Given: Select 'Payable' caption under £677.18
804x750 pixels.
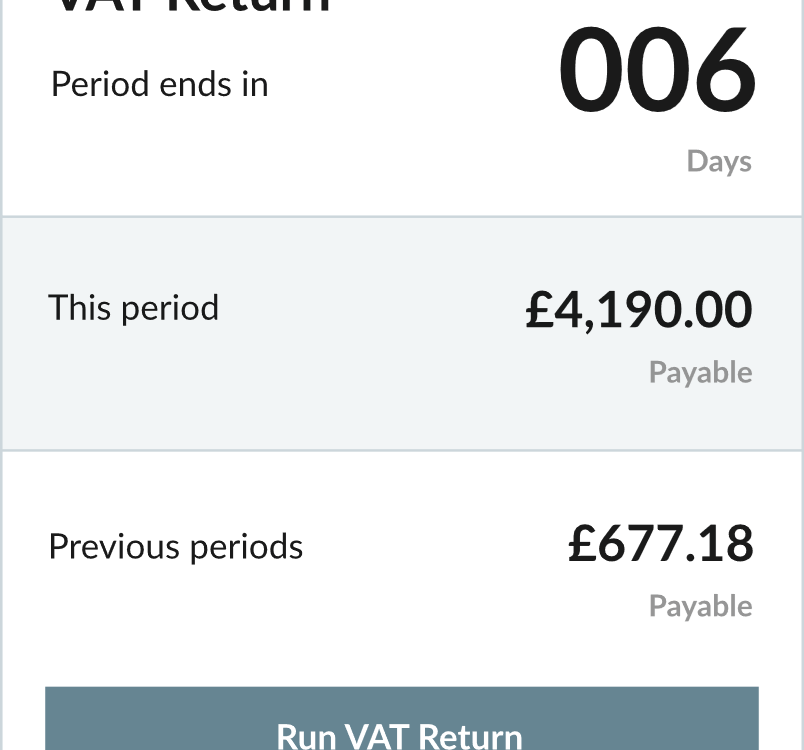Looking at the screenshot, I should [700, 606].
